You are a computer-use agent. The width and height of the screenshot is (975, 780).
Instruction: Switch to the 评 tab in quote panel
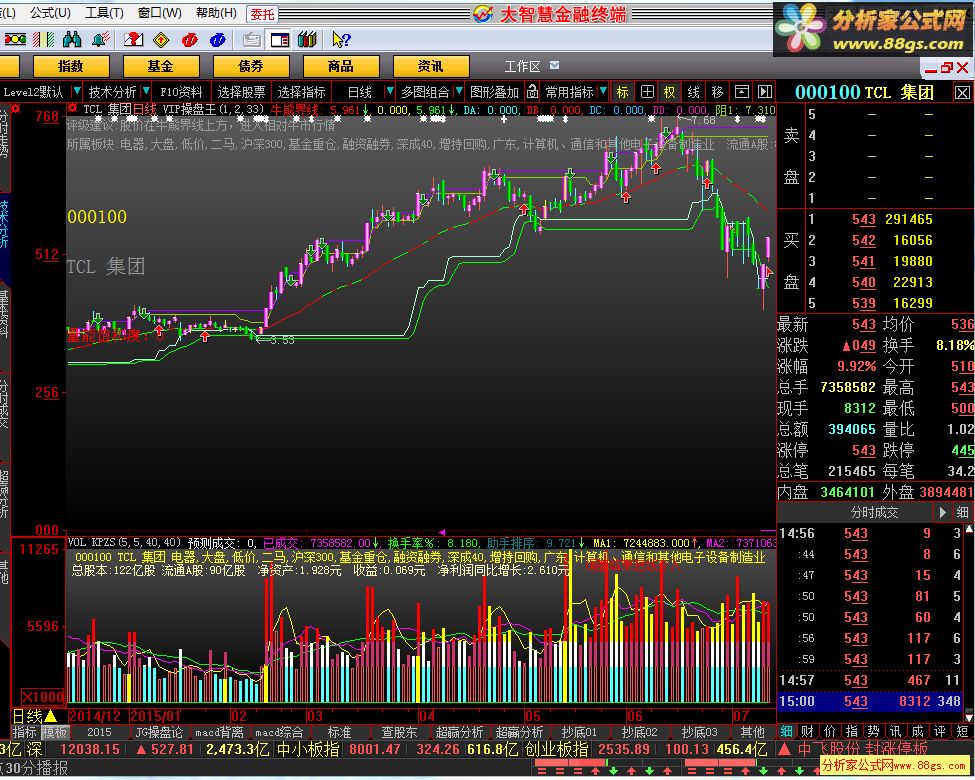(x=940, y=732)
